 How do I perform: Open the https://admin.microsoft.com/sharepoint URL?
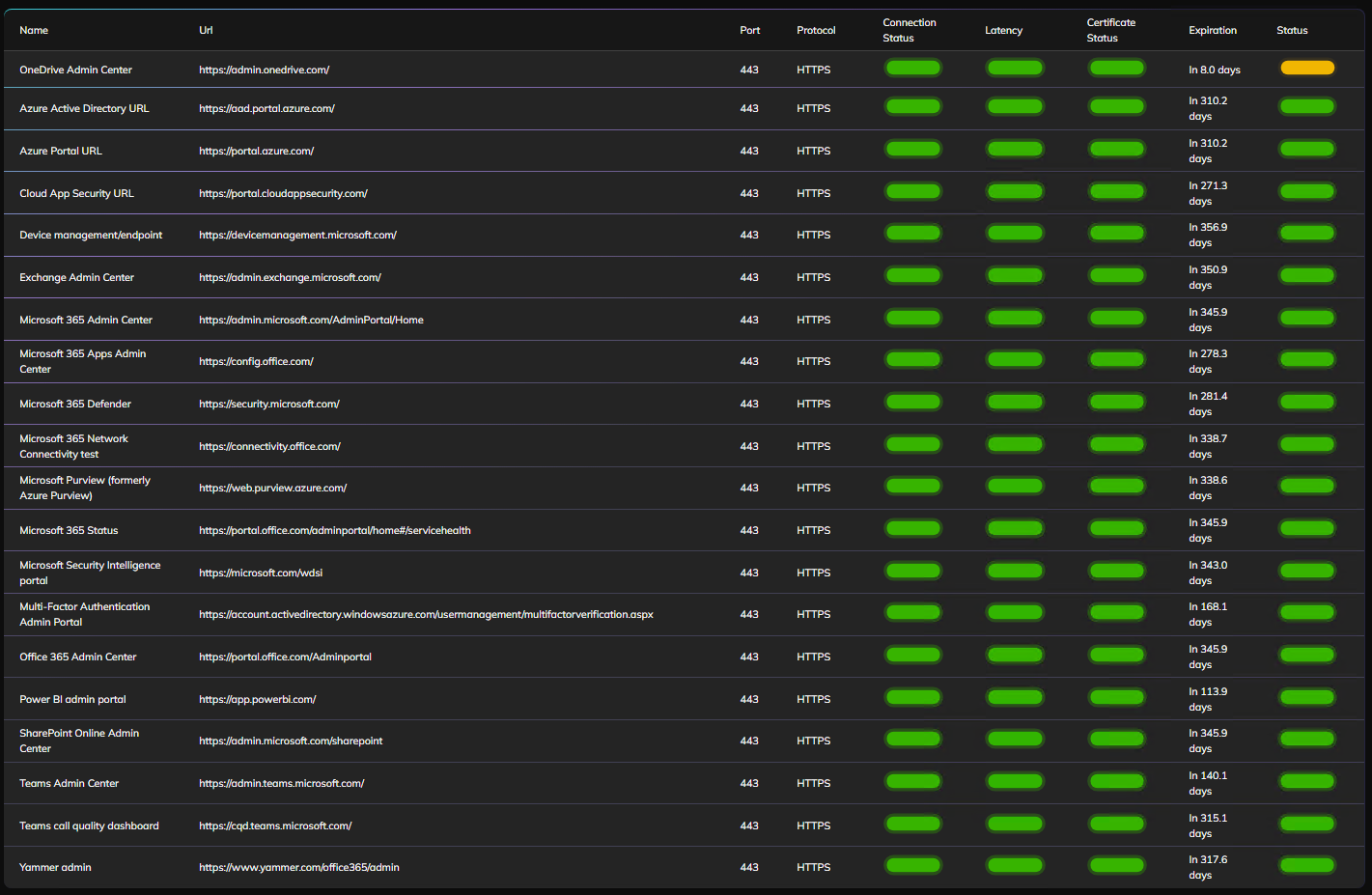pyautogui.click(x=292, y=741)
